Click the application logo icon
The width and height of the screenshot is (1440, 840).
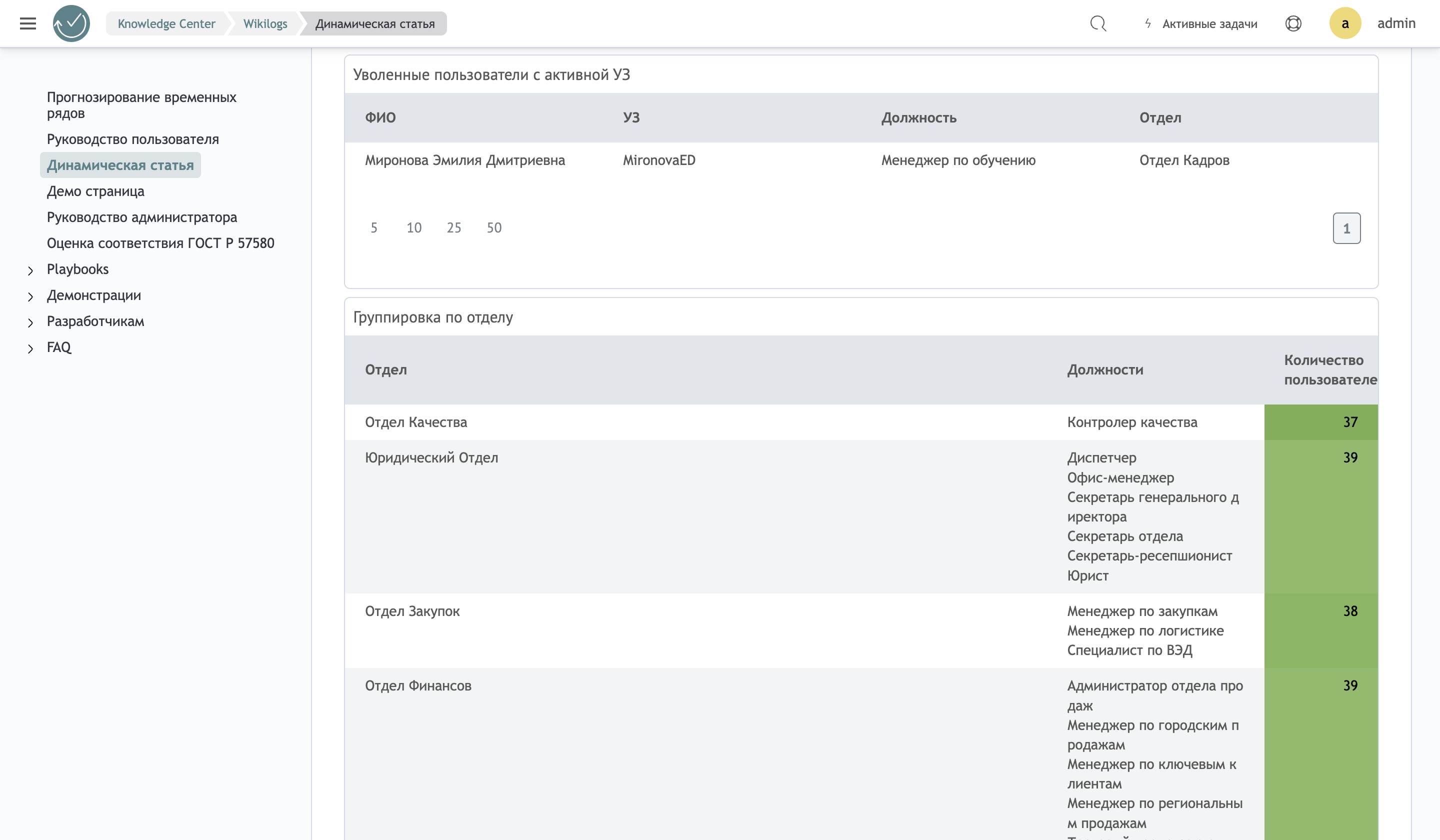click(x=71, y=23)
